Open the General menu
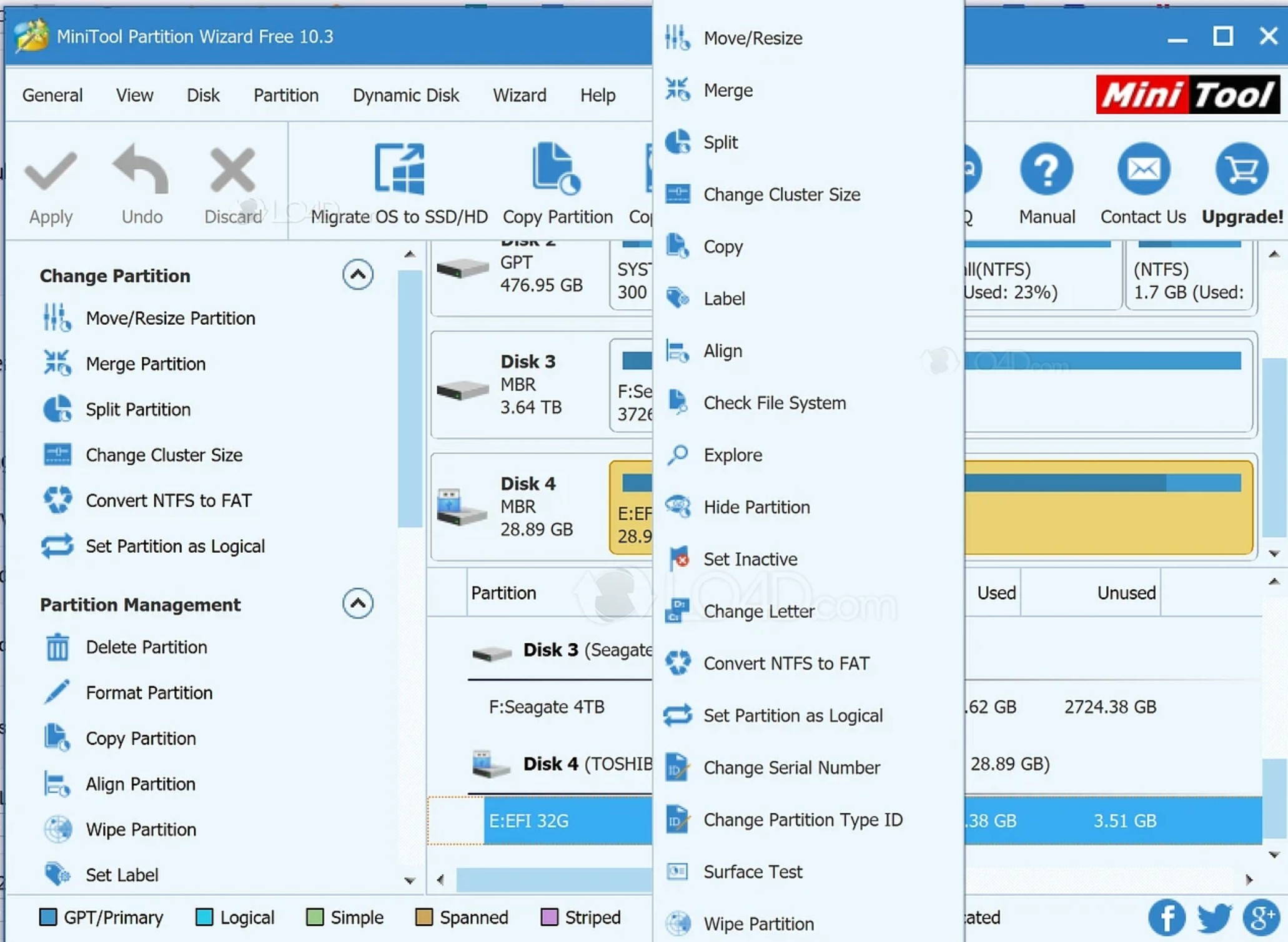The height and width of the screenshot is (942, 1288). [x=52, y=95]
